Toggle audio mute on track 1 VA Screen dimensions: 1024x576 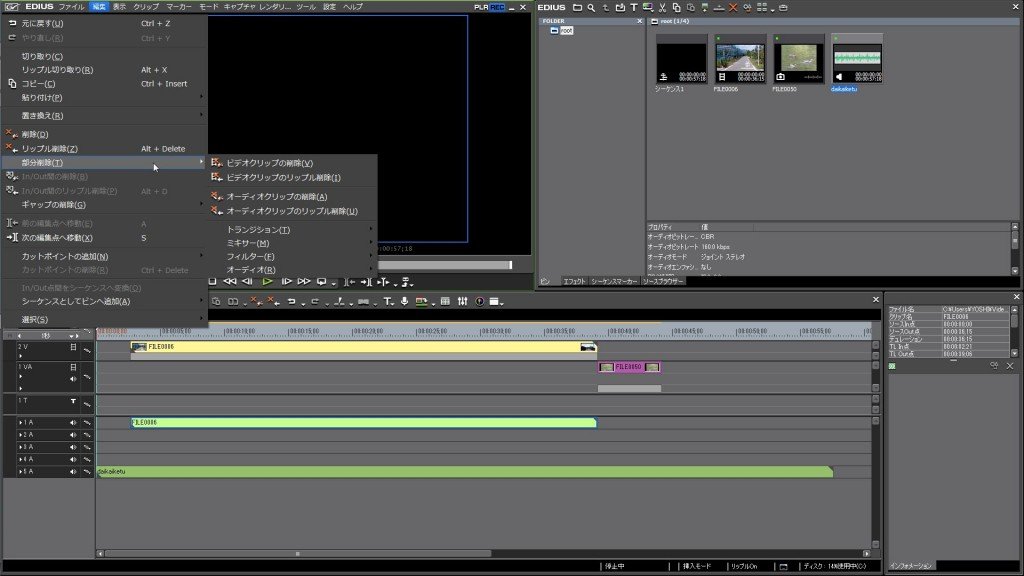[x=73, y=379]
